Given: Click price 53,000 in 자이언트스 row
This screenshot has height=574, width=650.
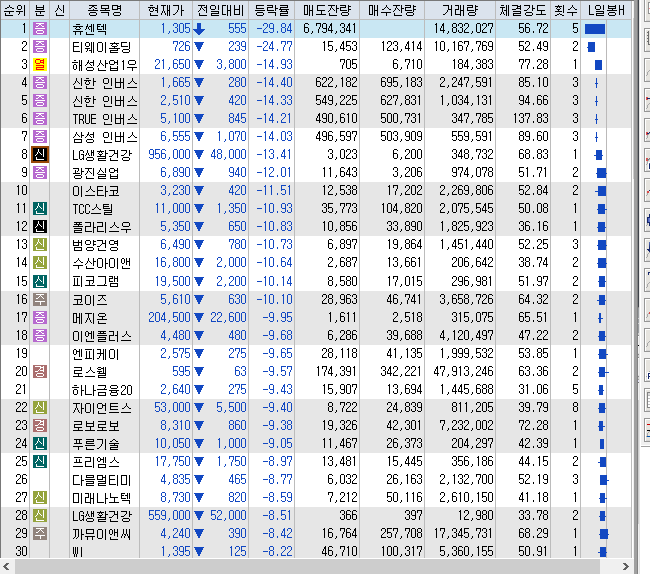Looking at the screenshot, I should pos(172,407).
